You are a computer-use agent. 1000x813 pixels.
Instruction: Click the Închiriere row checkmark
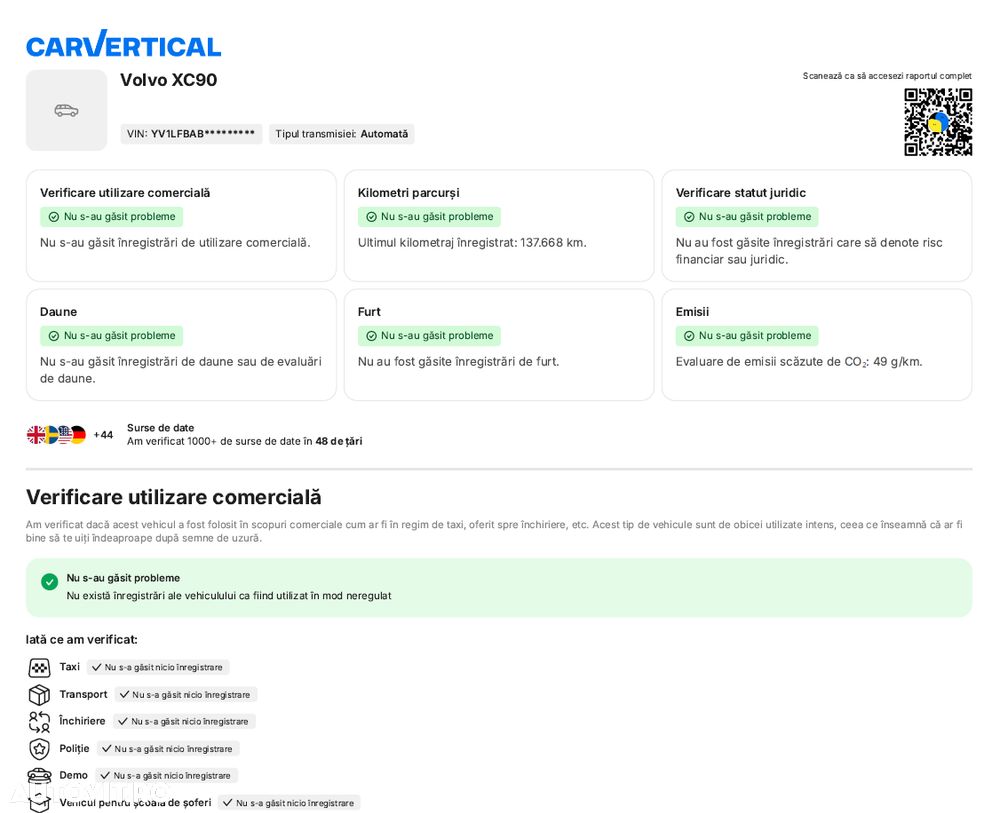(123, 721)
